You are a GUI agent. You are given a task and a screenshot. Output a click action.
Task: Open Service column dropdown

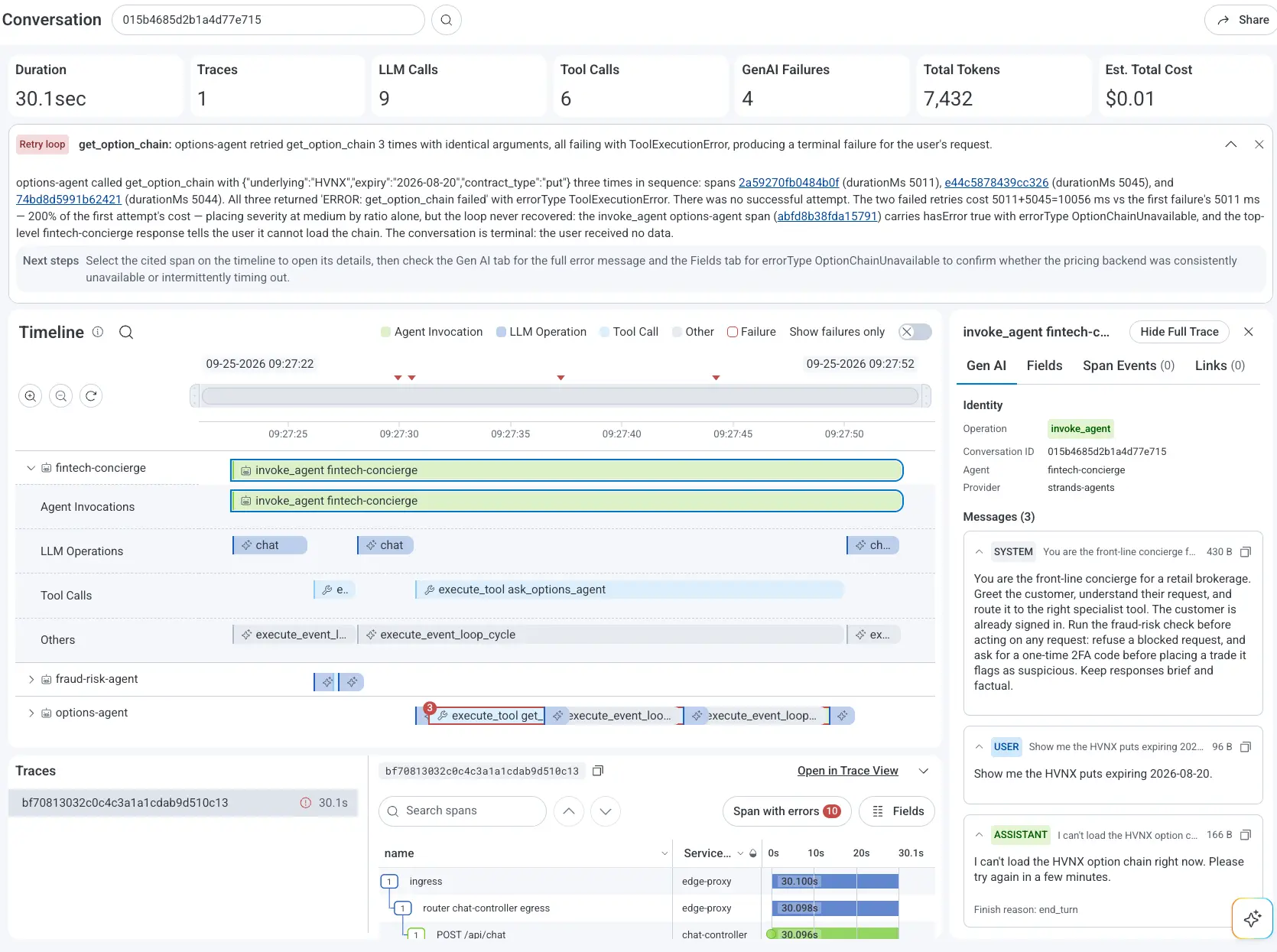(x=740, y=853)
